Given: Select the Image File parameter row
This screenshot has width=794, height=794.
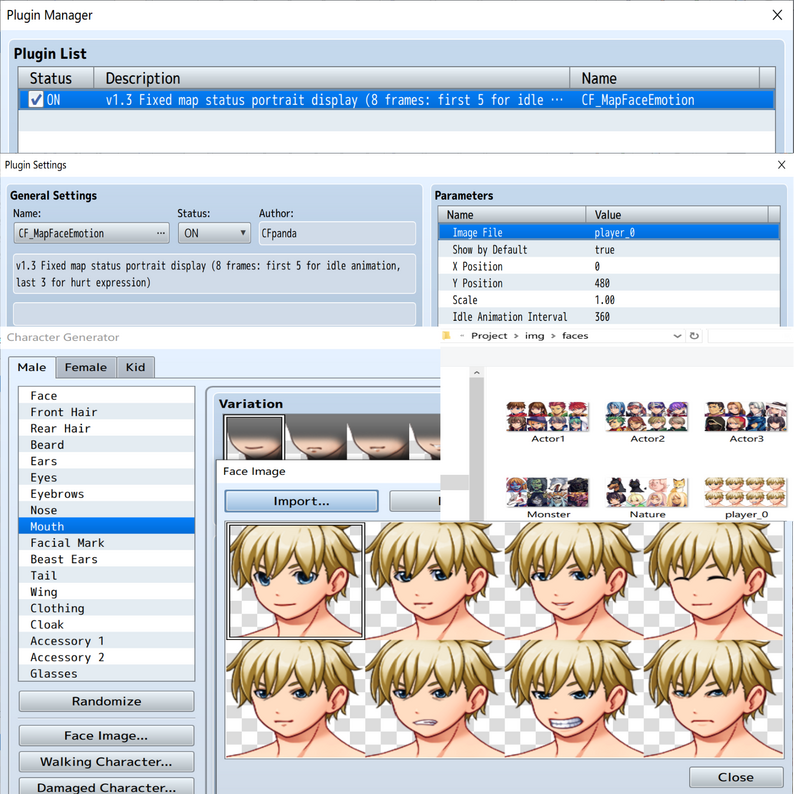Looking at the screenshot, I should coord(609,232).
